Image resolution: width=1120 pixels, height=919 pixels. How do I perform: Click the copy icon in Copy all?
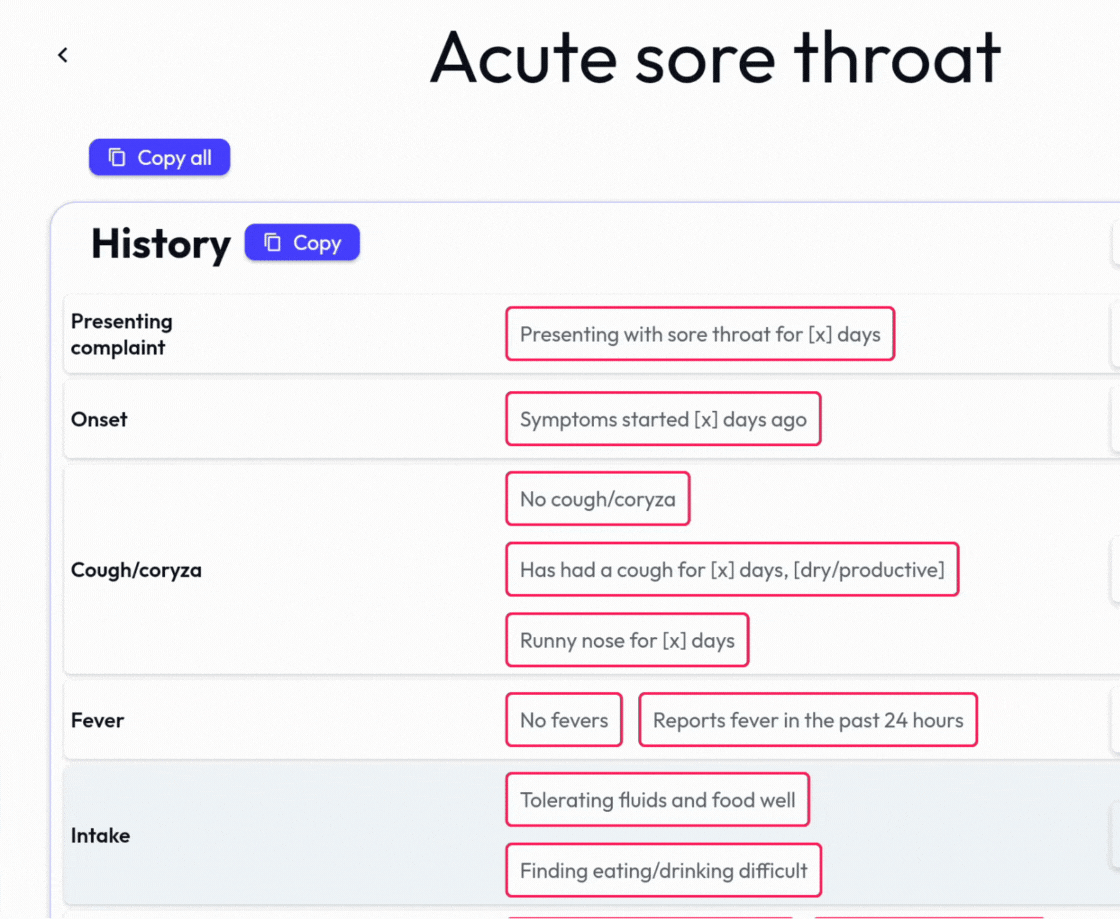117,158
